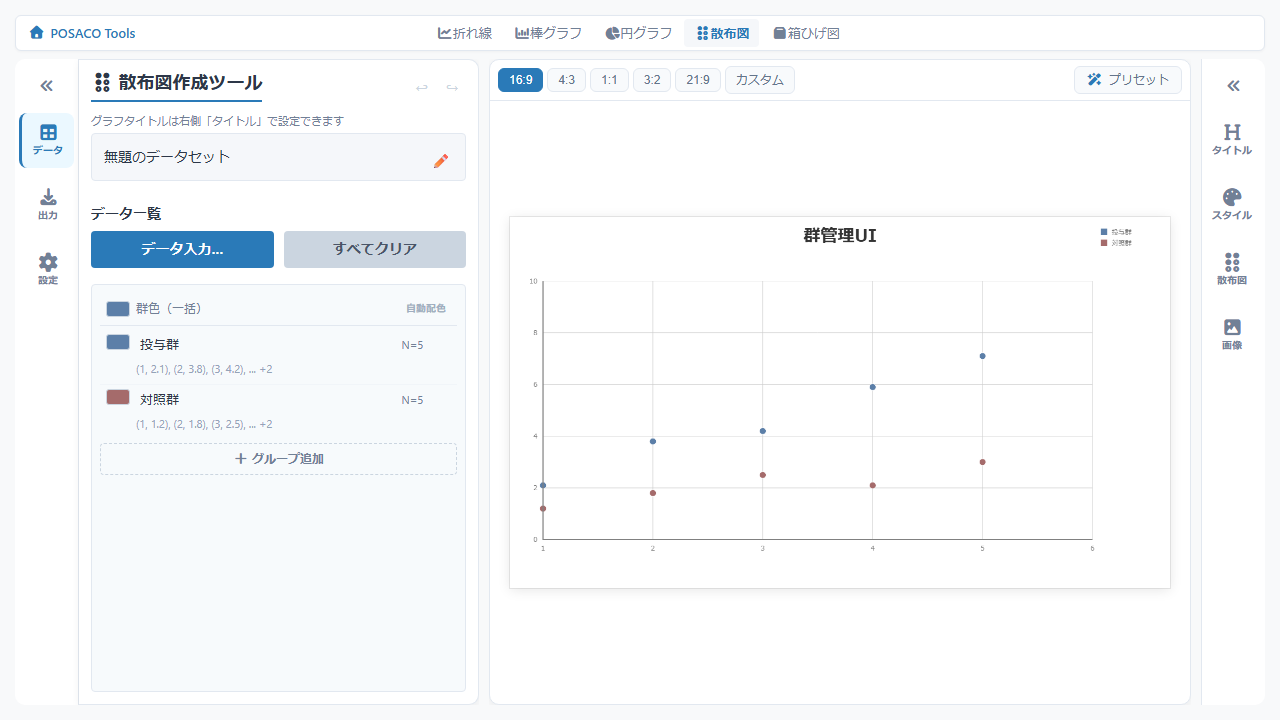Collapse the left sidebar with chevrons
The width and height of the screenshot is (1280, 720).
46,86
